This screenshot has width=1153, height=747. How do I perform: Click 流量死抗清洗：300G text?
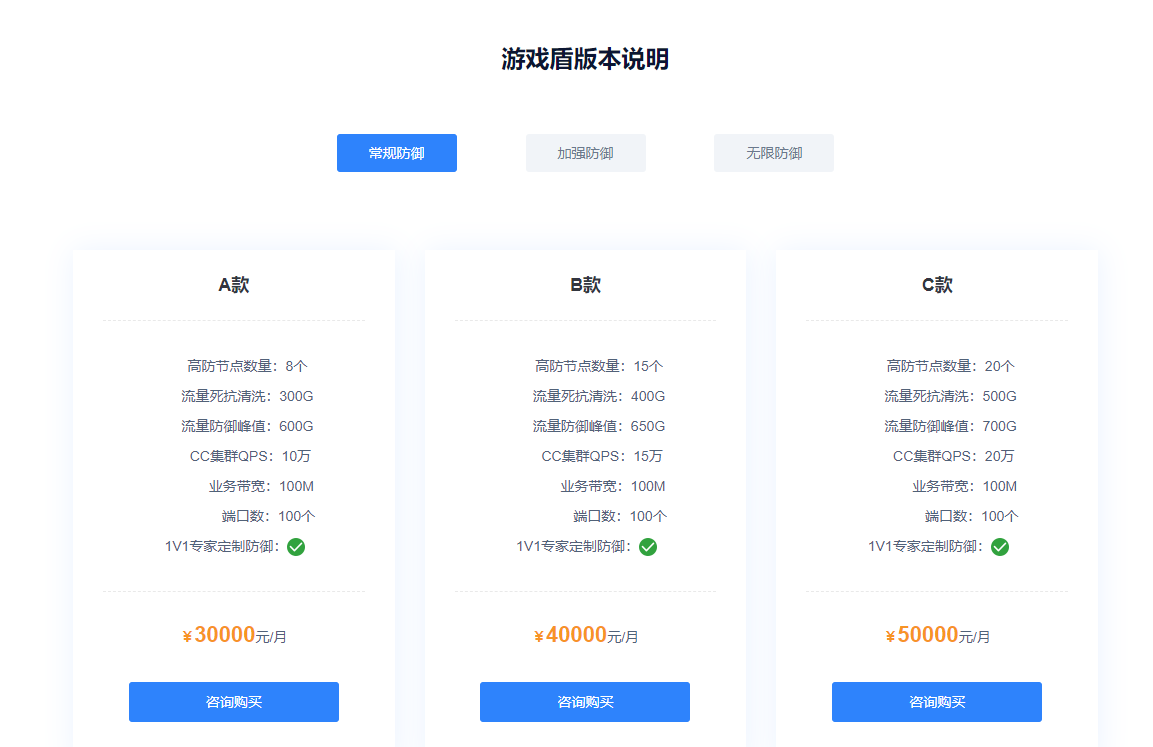[247, 396]
